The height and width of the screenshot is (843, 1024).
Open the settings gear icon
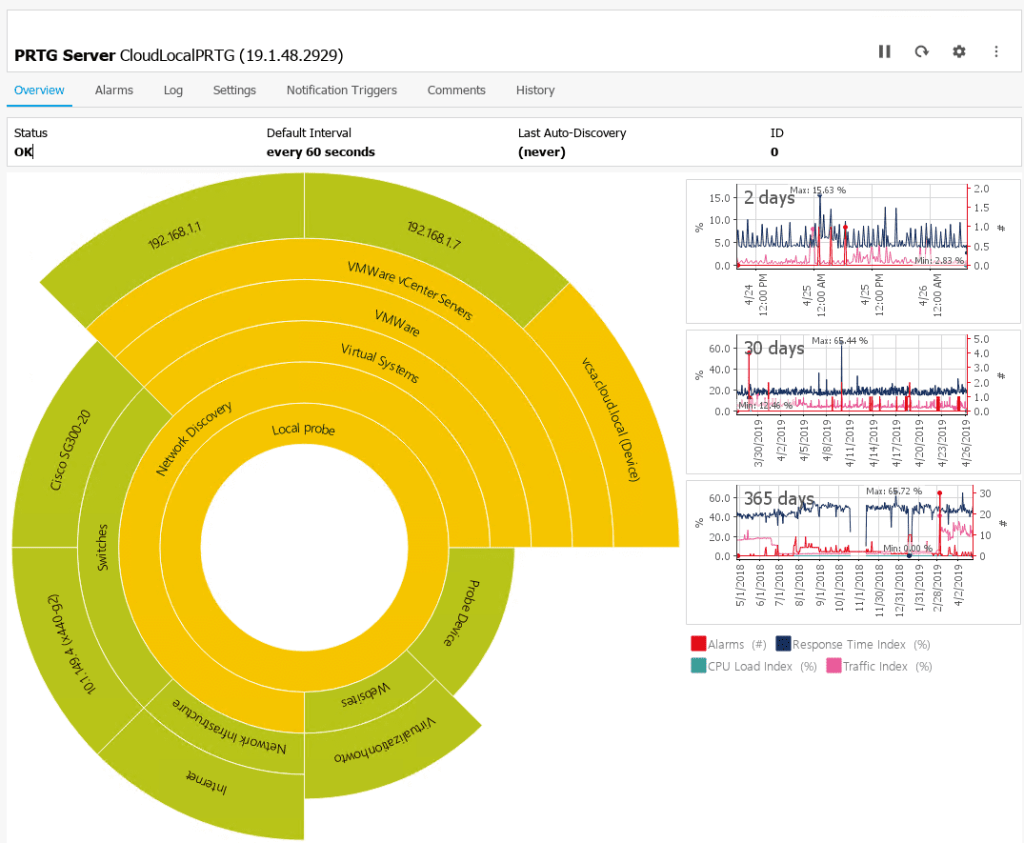click(x=958, y=51)
